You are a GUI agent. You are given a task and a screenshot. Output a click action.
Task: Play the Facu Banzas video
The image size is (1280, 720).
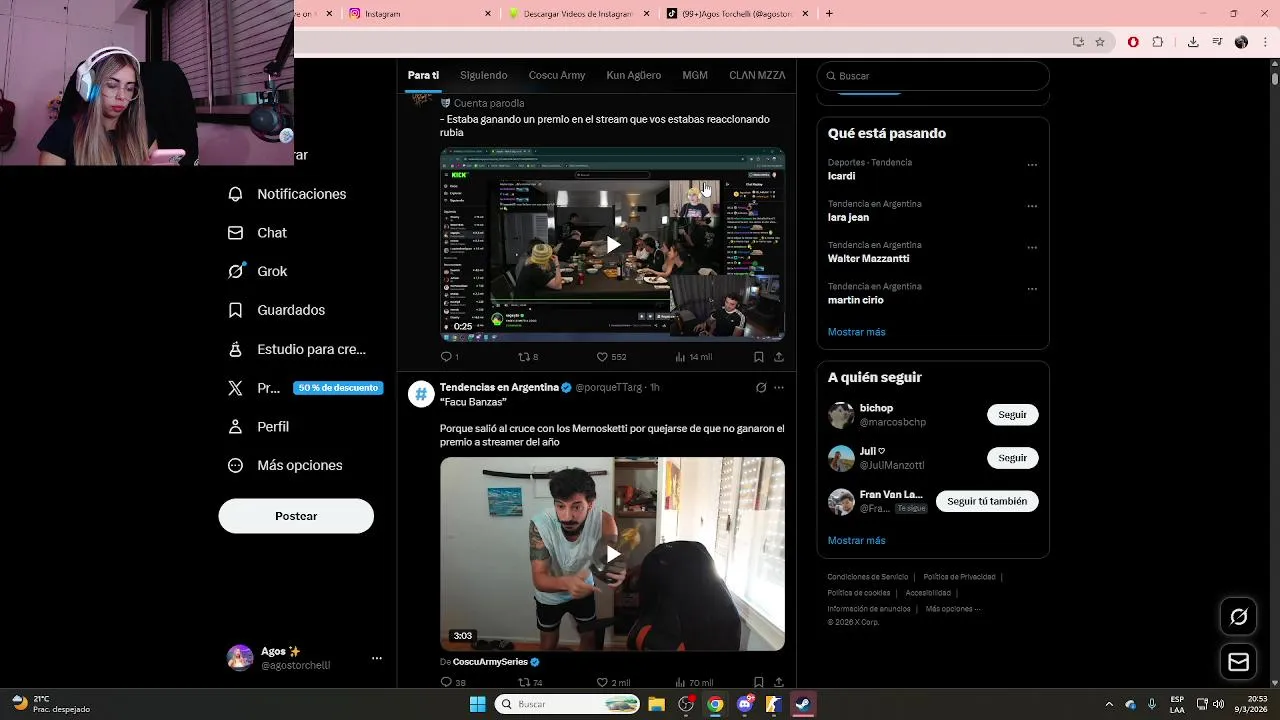coord(612,554)
